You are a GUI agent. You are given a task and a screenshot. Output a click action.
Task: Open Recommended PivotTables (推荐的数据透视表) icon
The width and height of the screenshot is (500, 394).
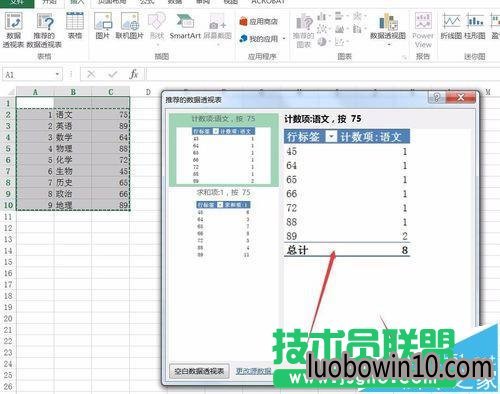coord(44,30)
